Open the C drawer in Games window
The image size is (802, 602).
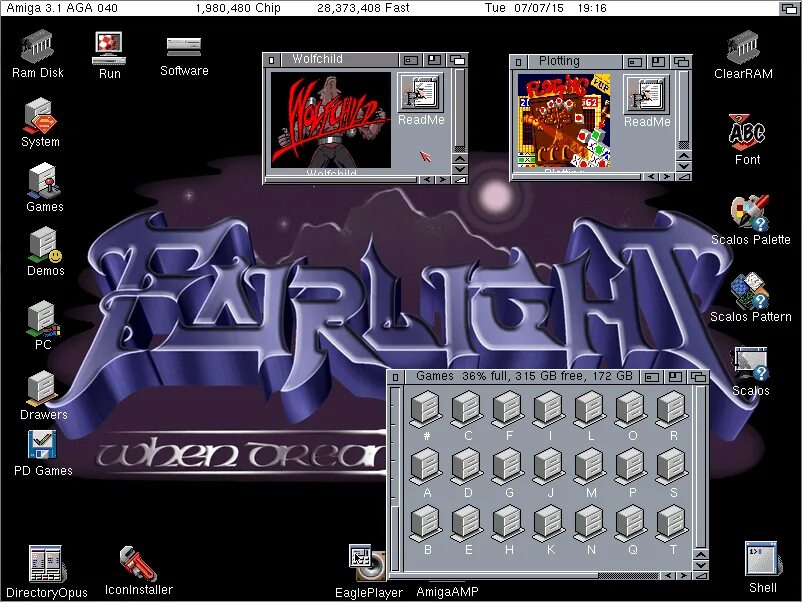467,415
